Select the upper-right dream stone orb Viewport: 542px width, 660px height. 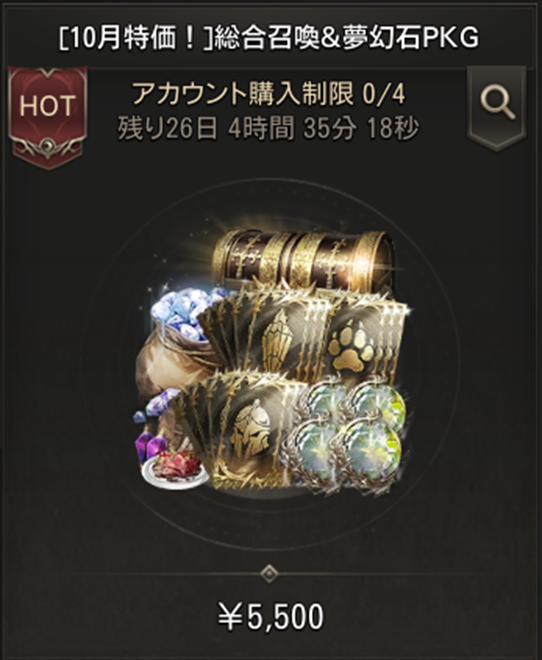click(377, 406)
